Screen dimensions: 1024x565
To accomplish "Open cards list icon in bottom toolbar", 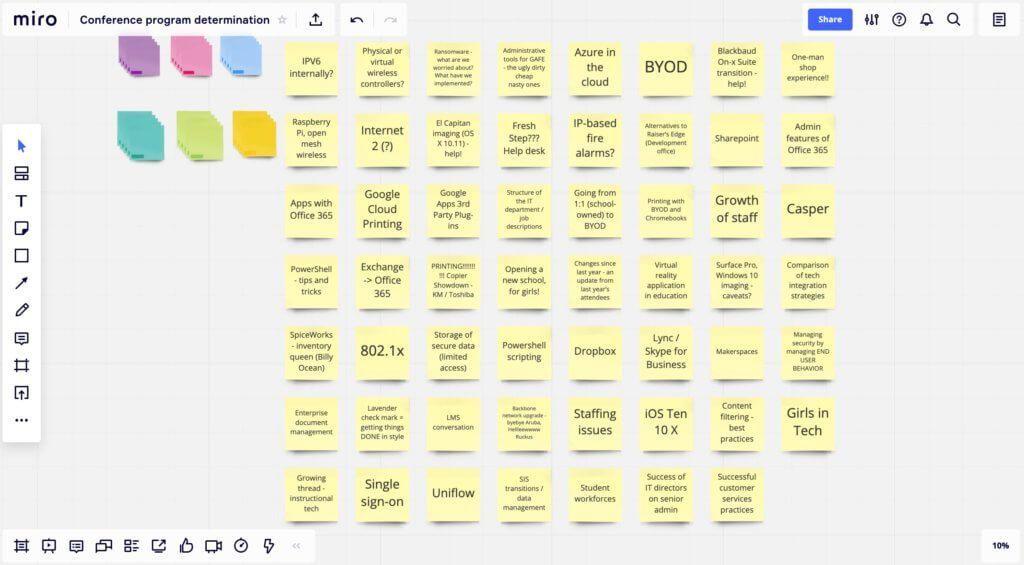I will pyautogui.click(x=131, y=546).
